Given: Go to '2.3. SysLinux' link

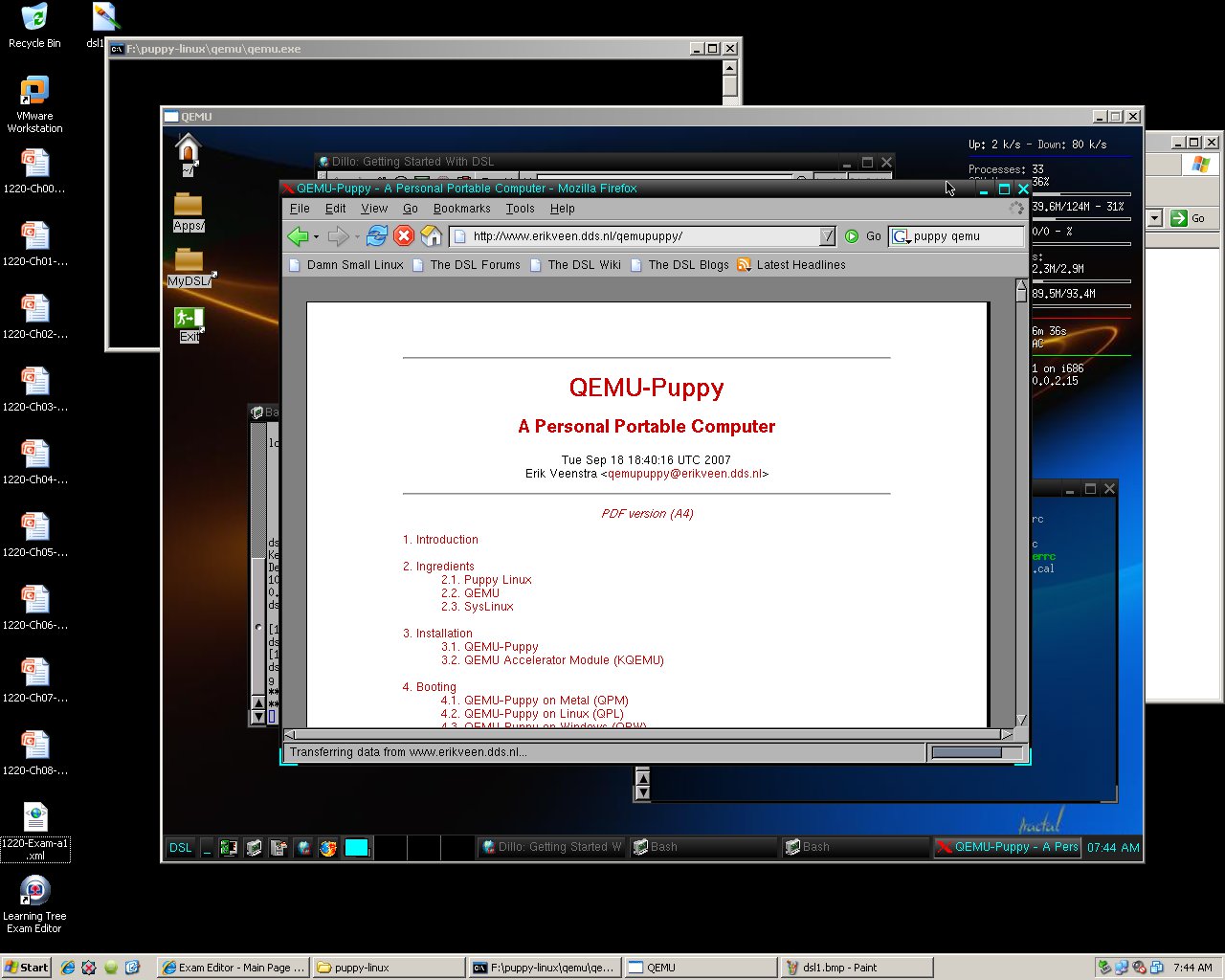Looking at the screenshot, I should click(x=477, y=607).
